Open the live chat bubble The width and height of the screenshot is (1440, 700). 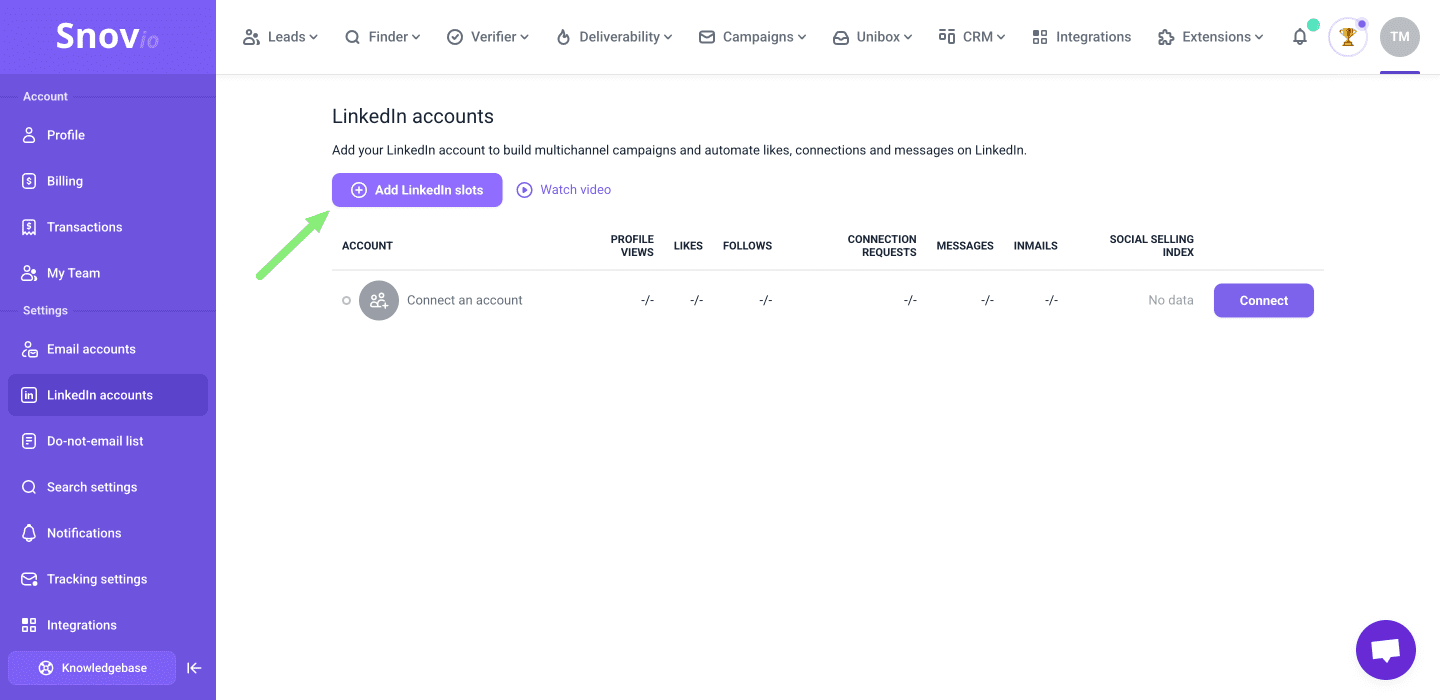[1385, 650]
